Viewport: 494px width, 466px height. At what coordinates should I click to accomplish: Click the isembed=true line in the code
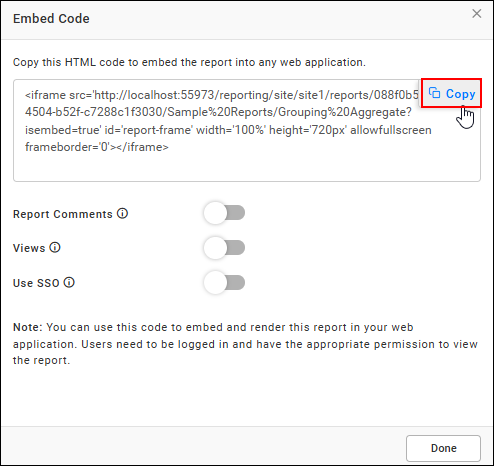point(228,130)
